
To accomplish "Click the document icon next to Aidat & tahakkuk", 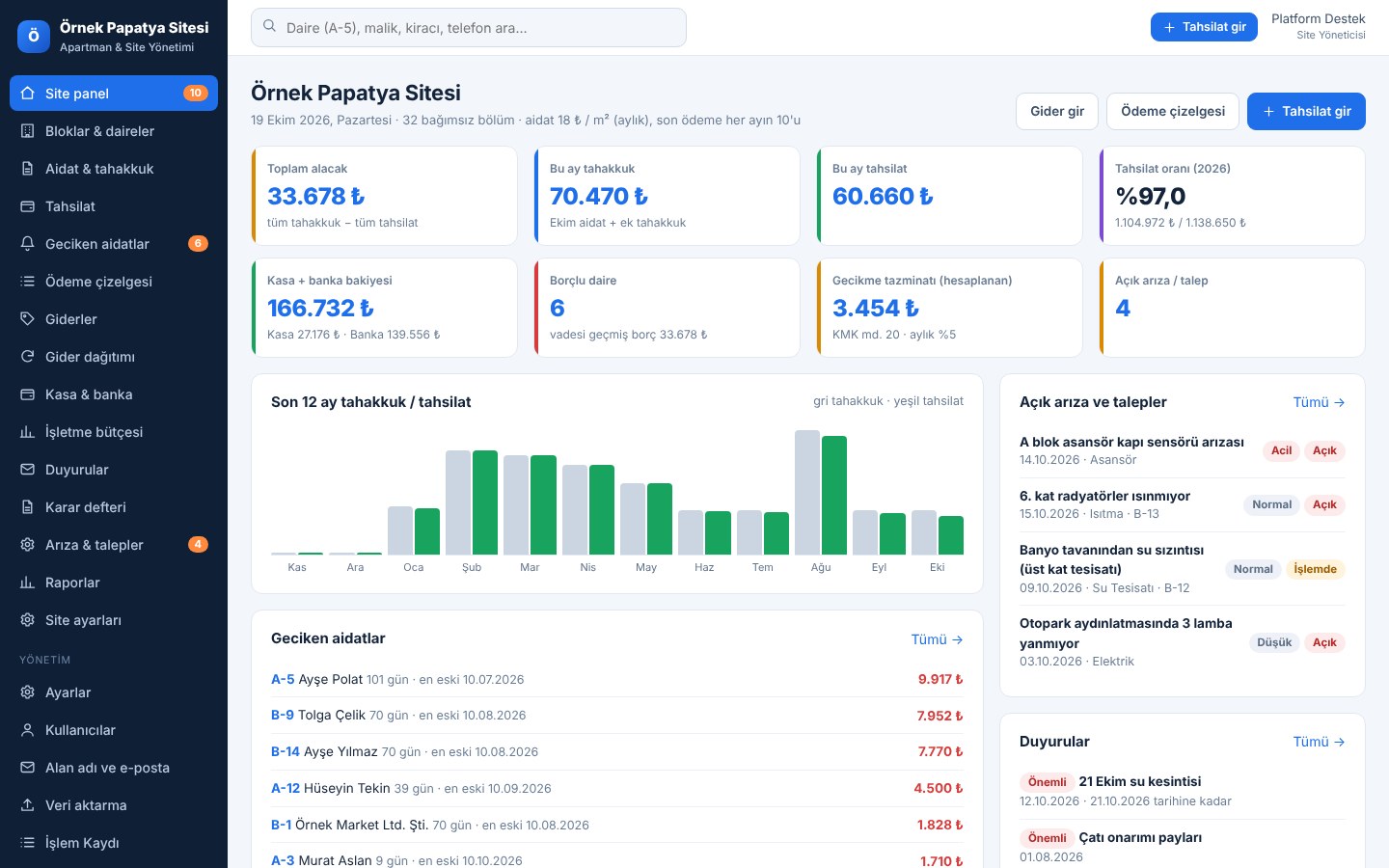I will point(27,169).
